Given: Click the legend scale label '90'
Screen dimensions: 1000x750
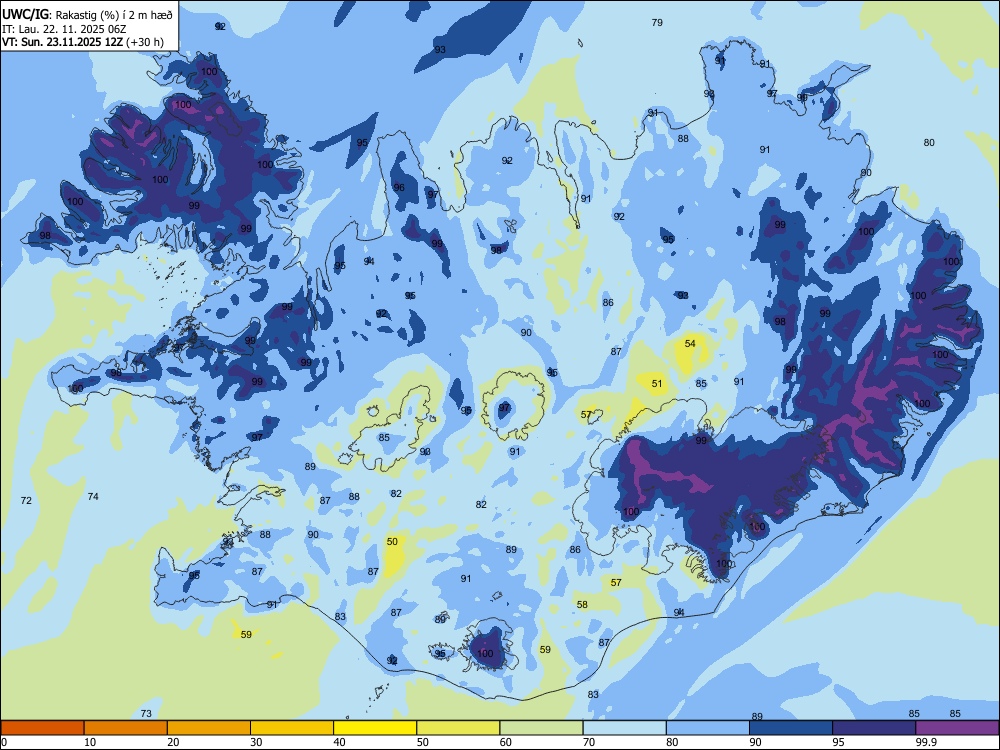Looking at the screenshot, I should coord(756,742).
